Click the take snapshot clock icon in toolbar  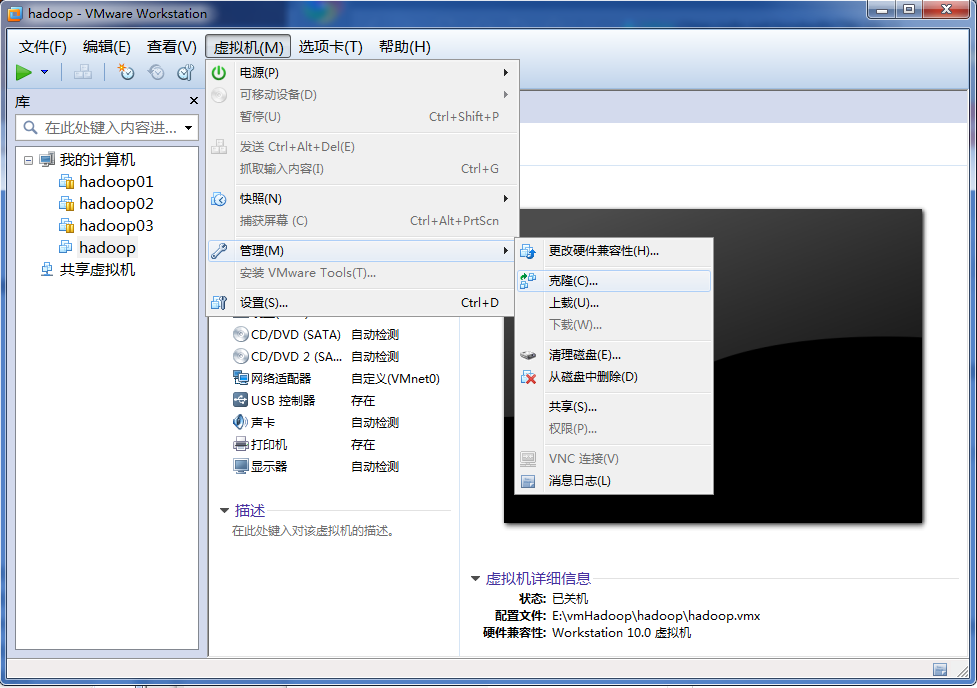click(x=126, y=72)
